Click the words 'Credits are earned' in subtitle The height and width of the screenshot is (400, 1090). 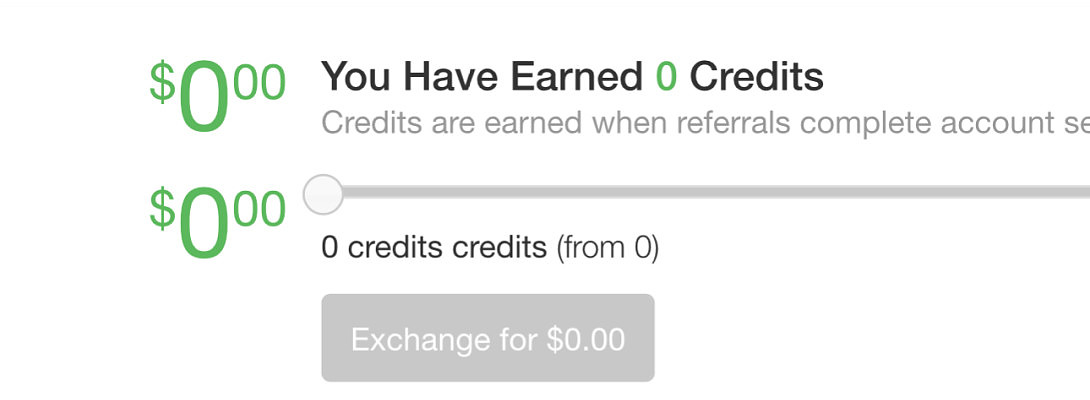[451, 124]
